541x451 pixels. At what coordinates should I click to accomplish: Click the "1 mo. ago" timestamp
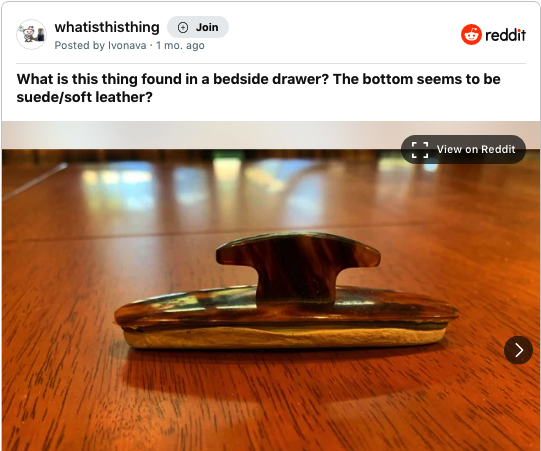point(180,46)
